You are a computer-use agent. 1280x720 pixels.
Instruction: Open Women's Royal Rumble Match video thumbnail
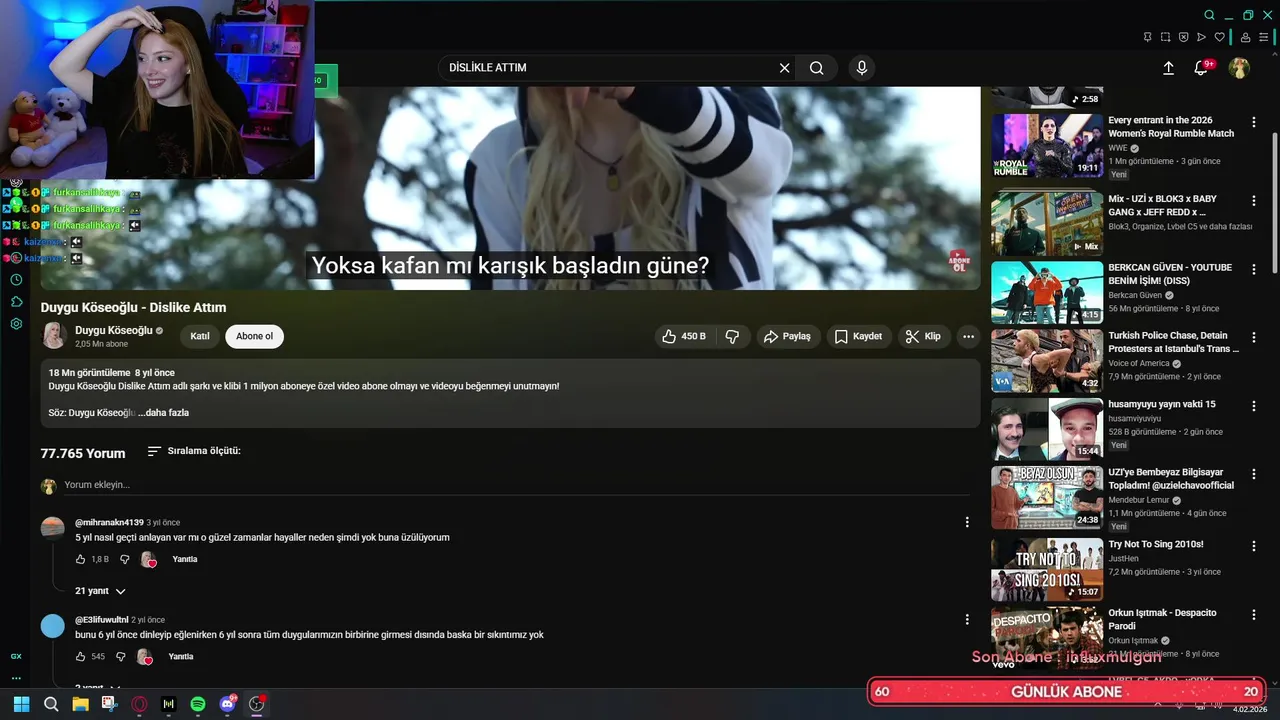[1047, 146]
